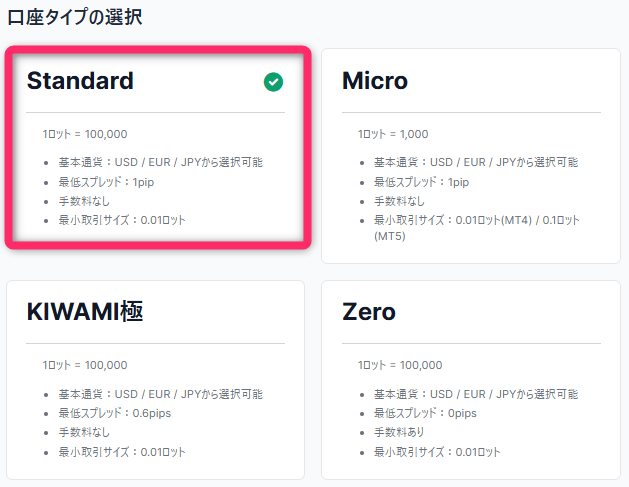Click Micro's 最小取引サイズ MT4/MT5 line
The width and height of the screenshot is (629, 487).
coord(477,228)
